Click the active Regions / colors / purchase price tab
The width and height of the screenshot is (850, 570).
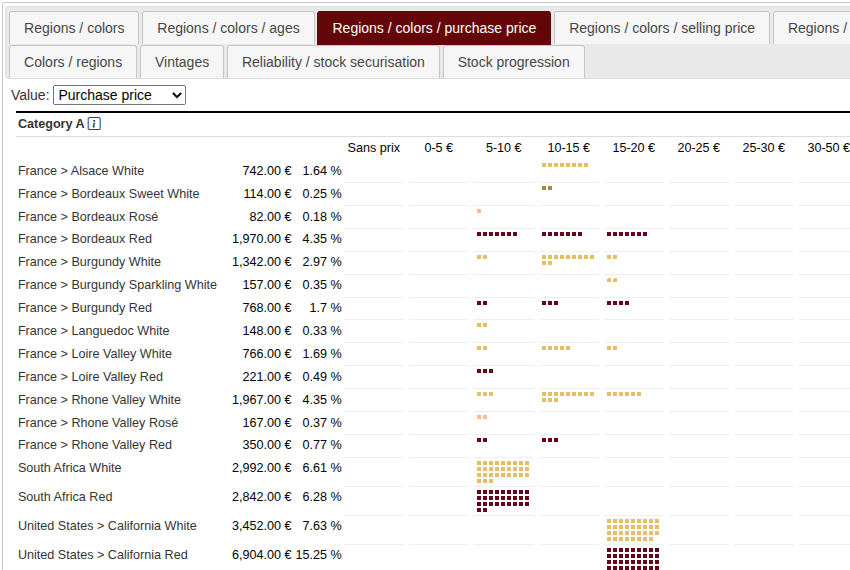(434, 28)
